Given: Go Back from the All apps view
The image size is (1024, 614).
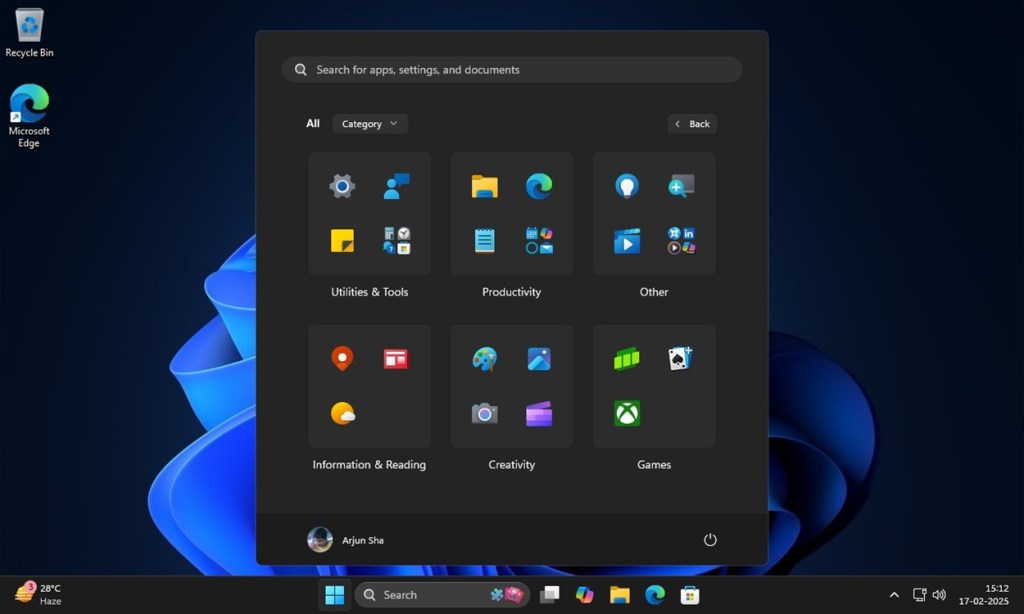Looking at the screenshot, I should (692, 123).
